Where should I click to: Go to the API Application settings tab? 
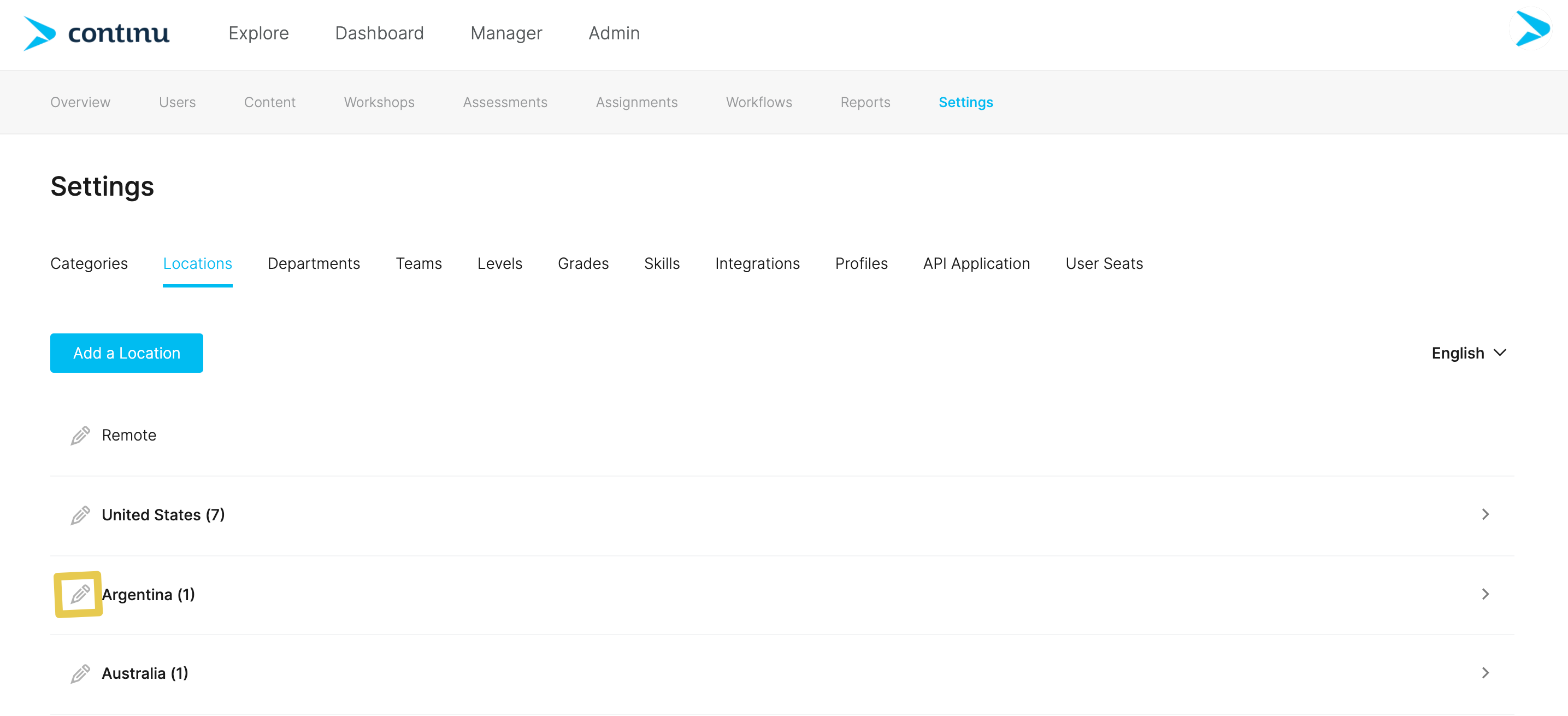click(x=977, y=263)
